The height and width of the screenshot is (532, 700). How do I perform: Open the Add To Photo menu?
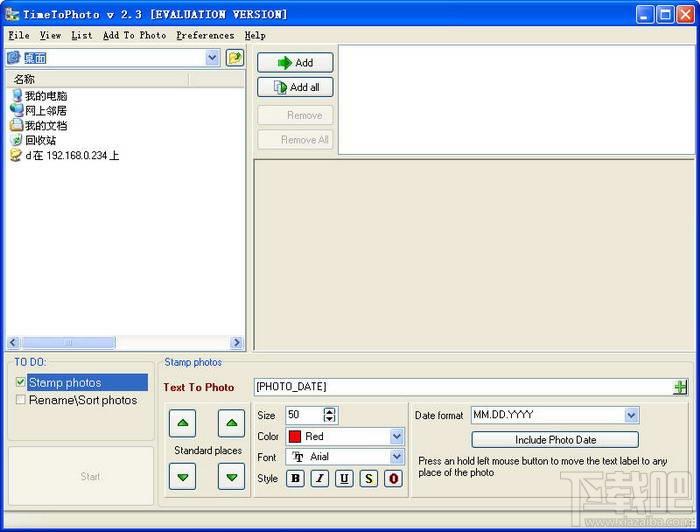tap(134, 35)
